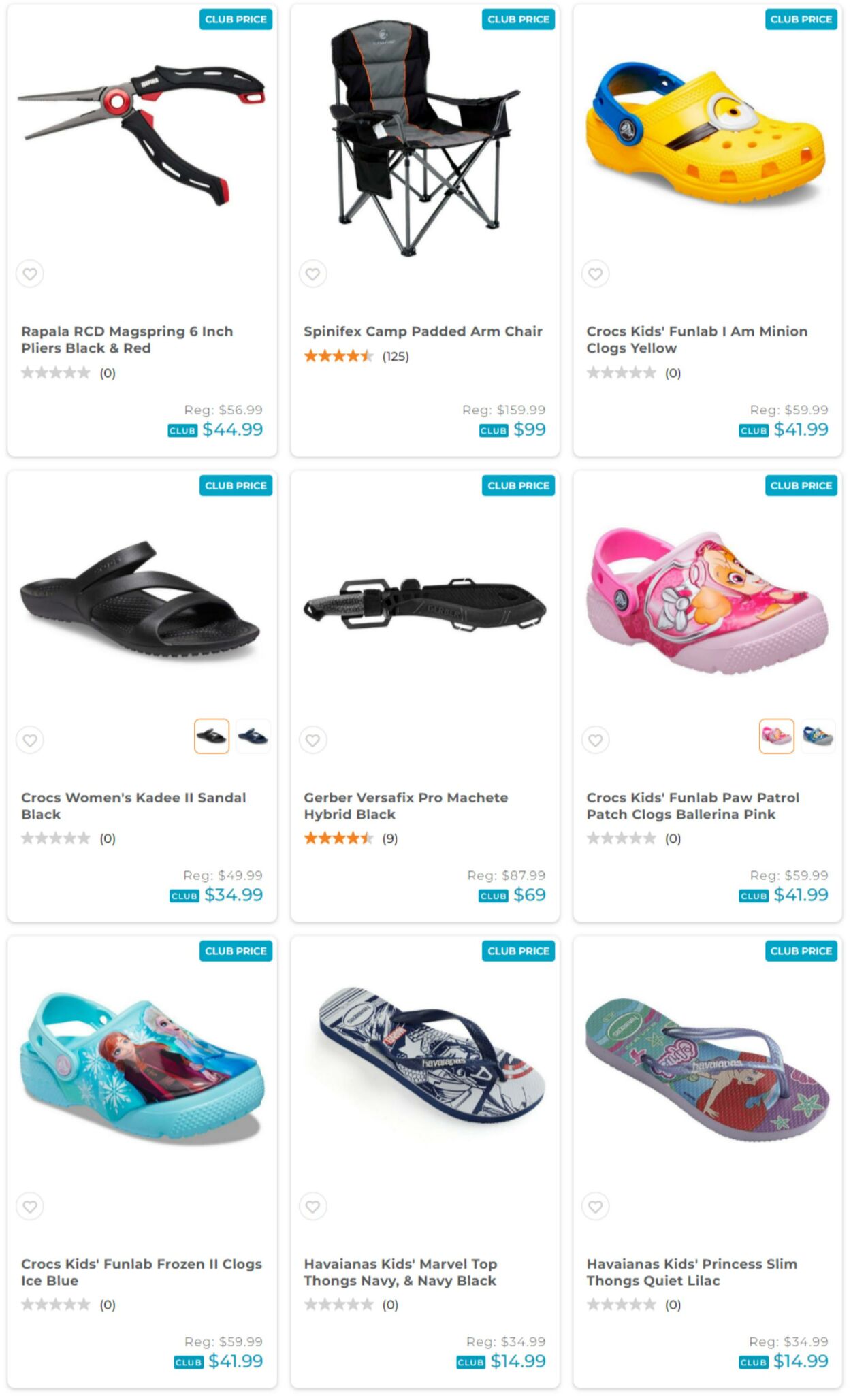Pick pink Paw Patrol clog swatch
This screenshot has width=851, height=1400.
click(776, 736)
